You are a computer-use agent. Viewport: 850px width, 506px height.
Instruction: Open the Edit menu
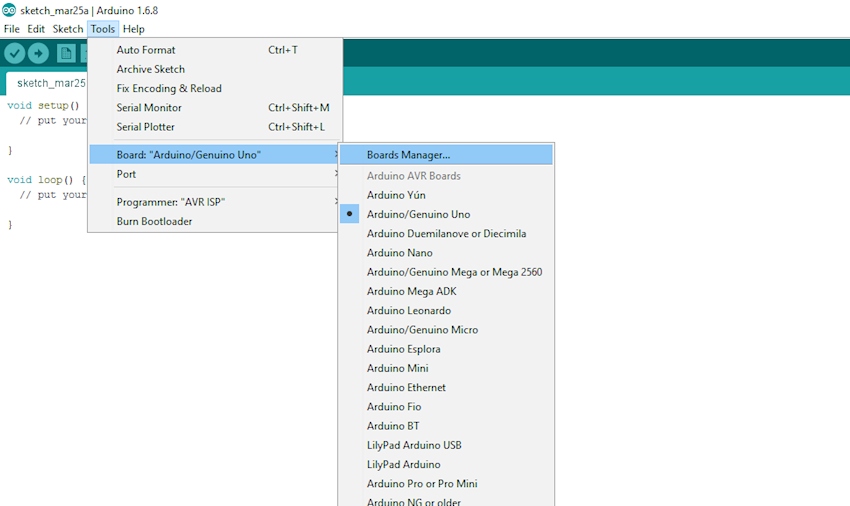pos(36,29)
